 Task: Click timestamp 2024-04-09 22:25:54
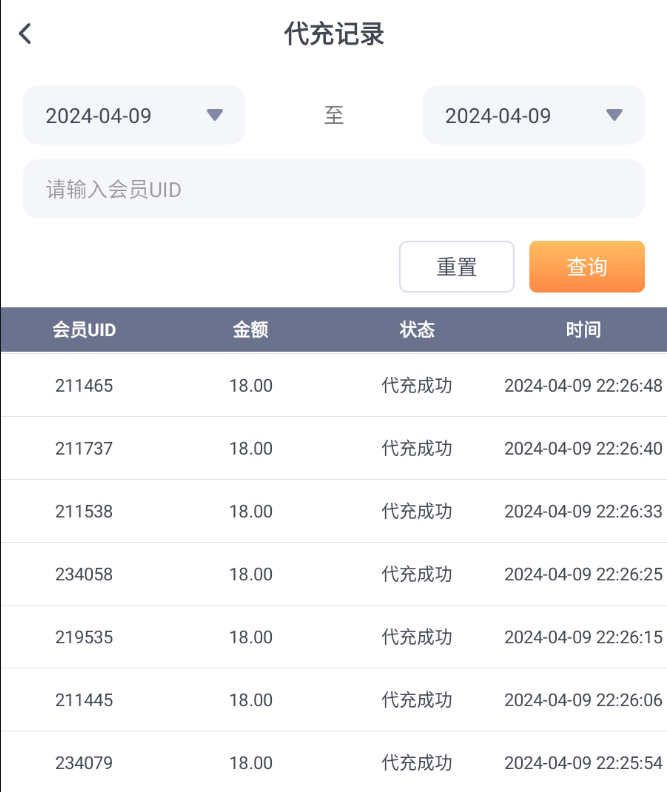pyautogui.click(x=583, y=763)
